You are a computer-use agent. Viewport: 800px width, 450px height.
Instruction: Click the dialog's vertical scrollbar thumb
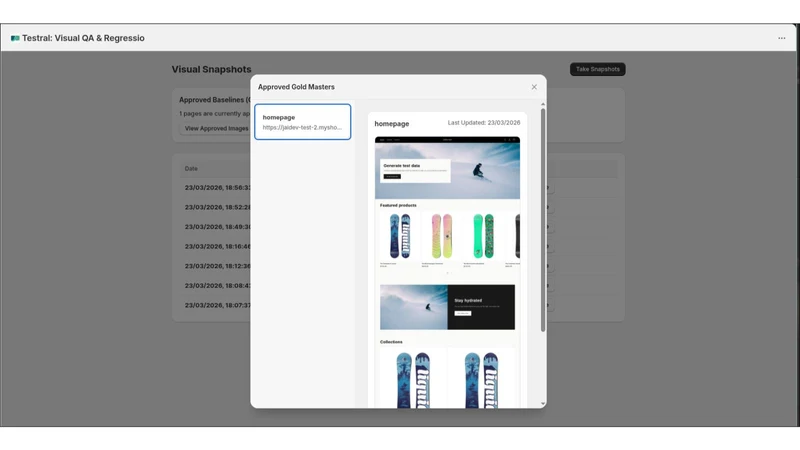coord(543,220)
